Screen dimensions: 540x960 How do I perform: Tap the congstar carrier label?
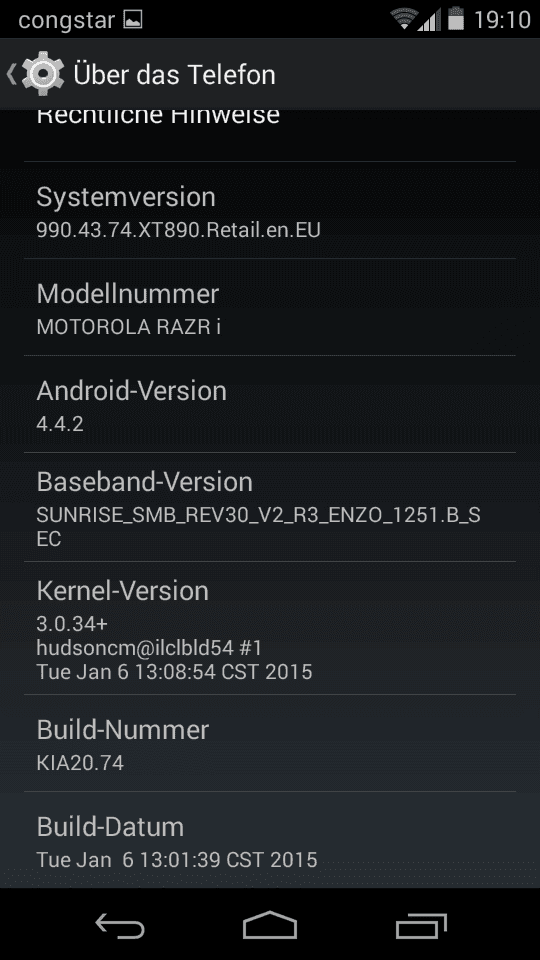point(67,20)
